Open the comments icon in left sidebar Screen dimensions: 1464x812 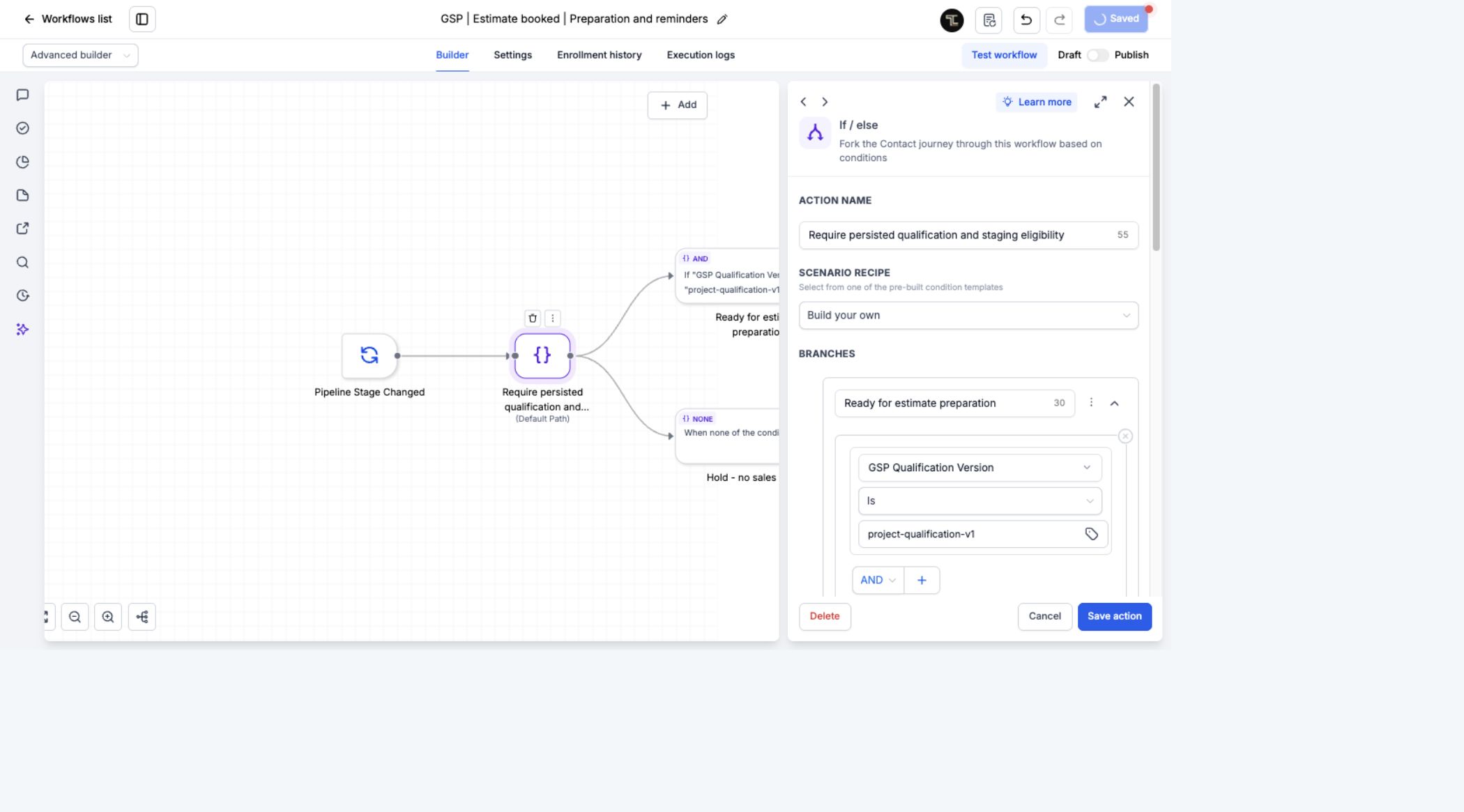click(22, 95)
